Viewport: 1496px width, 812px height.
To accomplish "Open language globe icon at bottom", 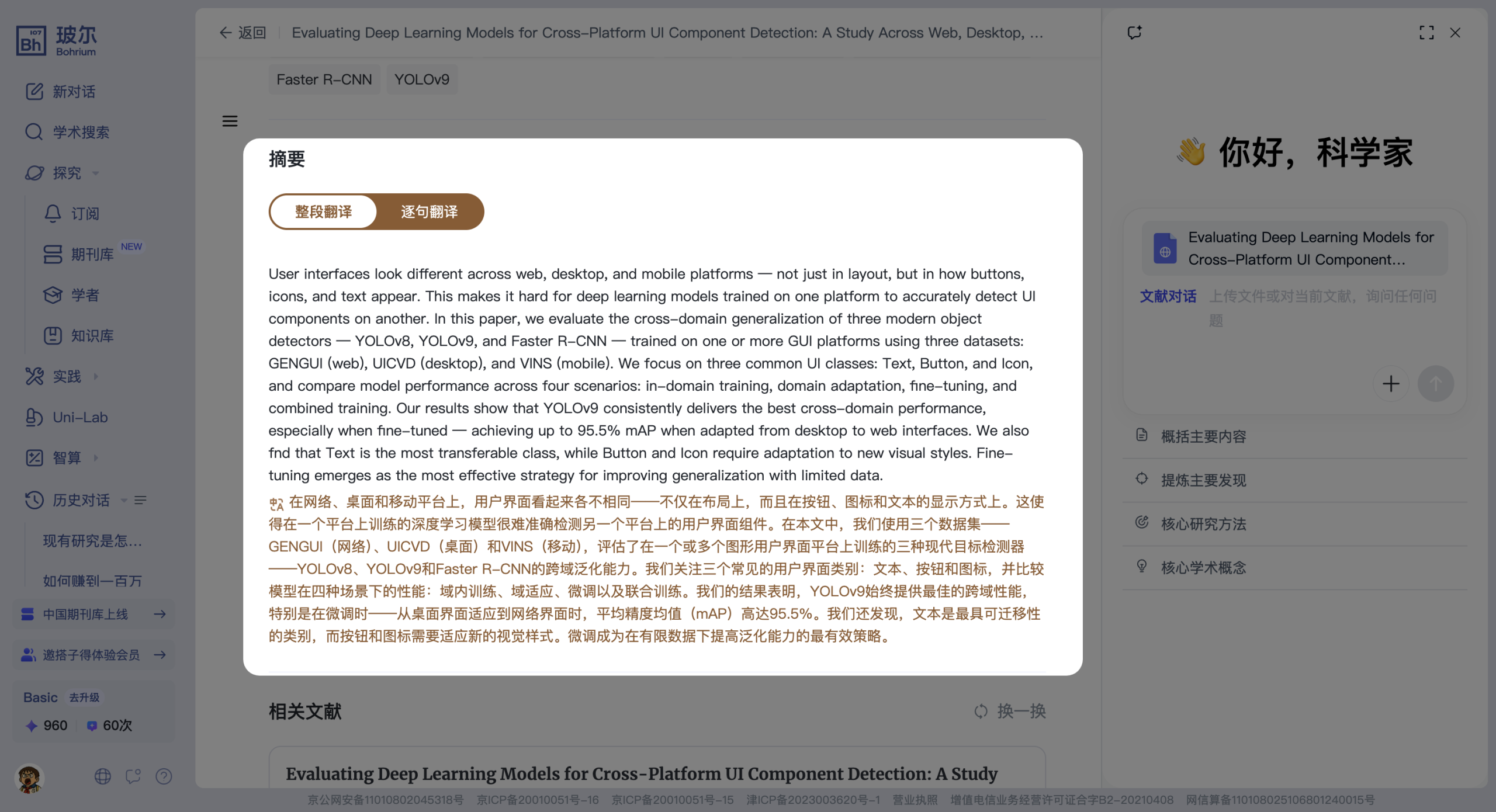I will (x=103, y=776).
